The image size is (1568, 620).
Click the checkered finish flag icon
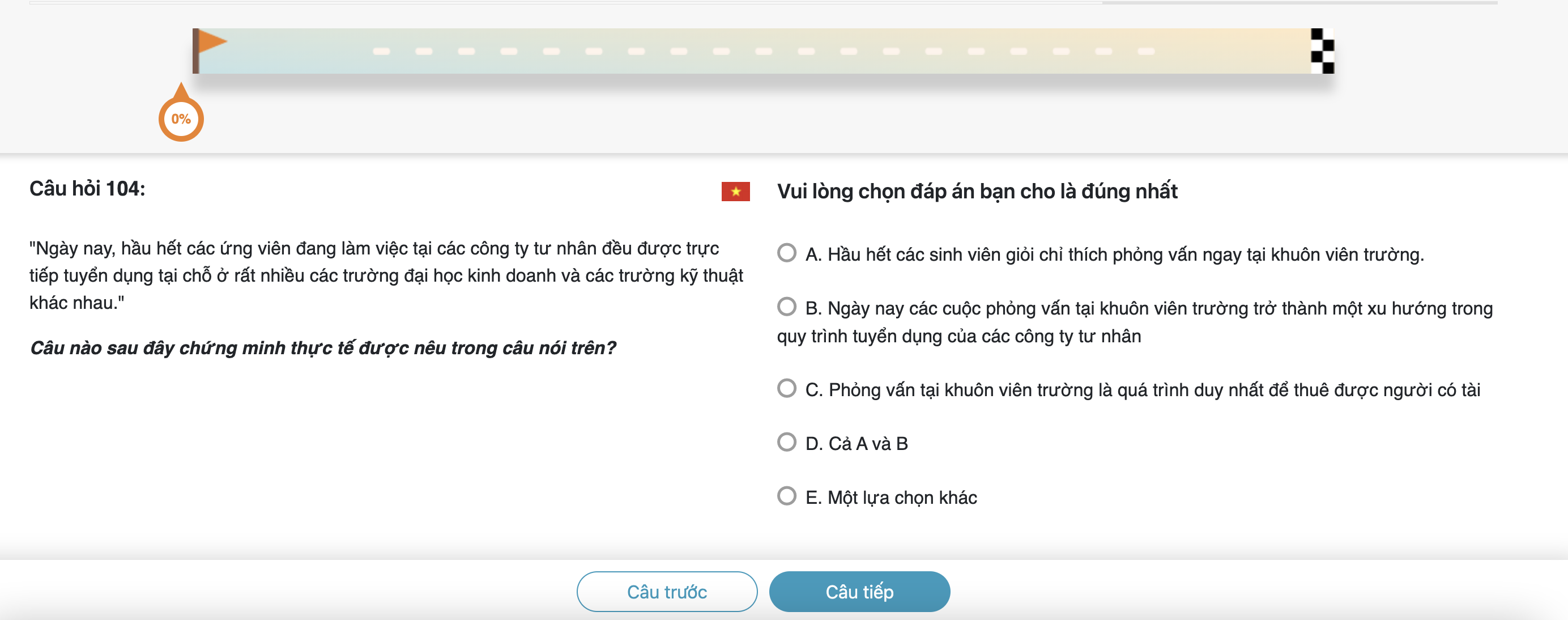click(x=1322, y=51)
